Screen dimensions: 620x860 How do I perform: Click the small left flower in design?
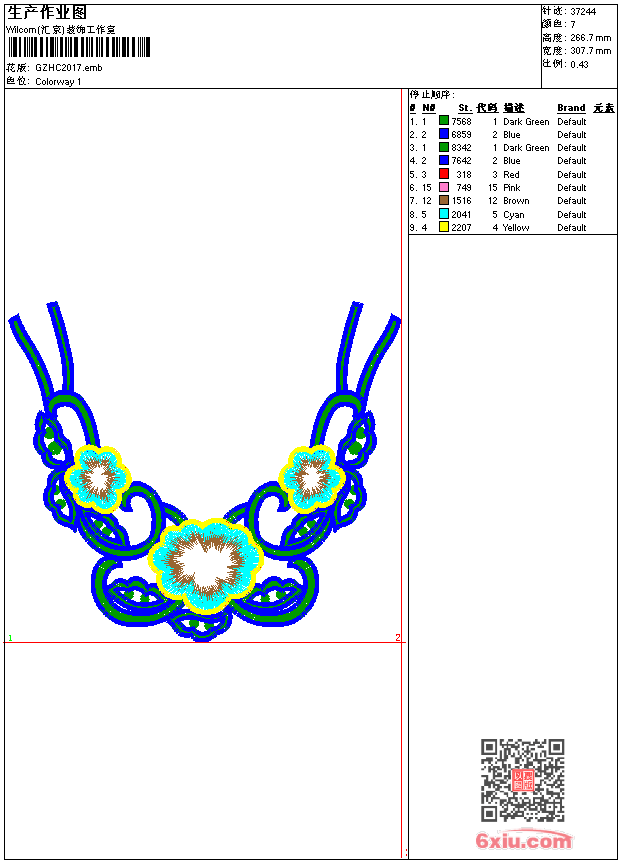pyautogui.click(x=98, y=478)
